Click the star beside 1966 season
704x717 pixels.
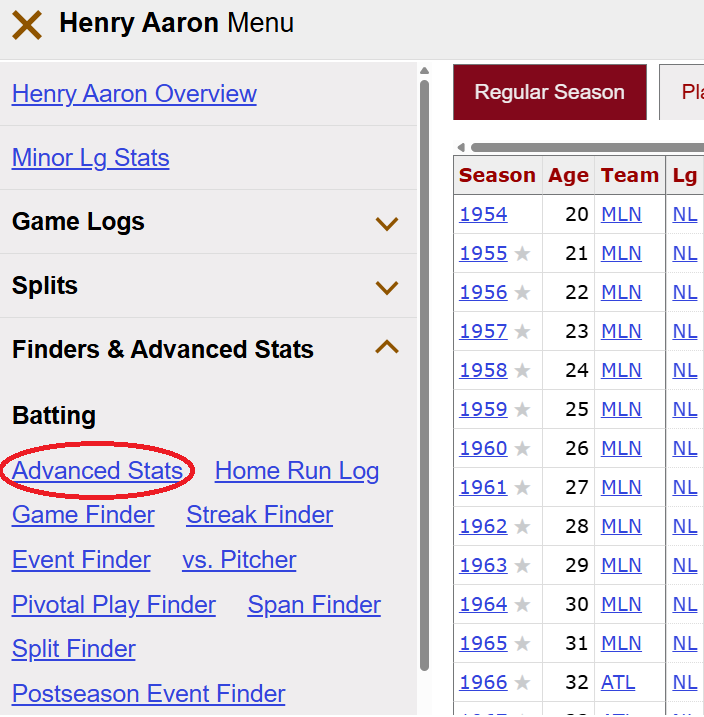point(522,683)
